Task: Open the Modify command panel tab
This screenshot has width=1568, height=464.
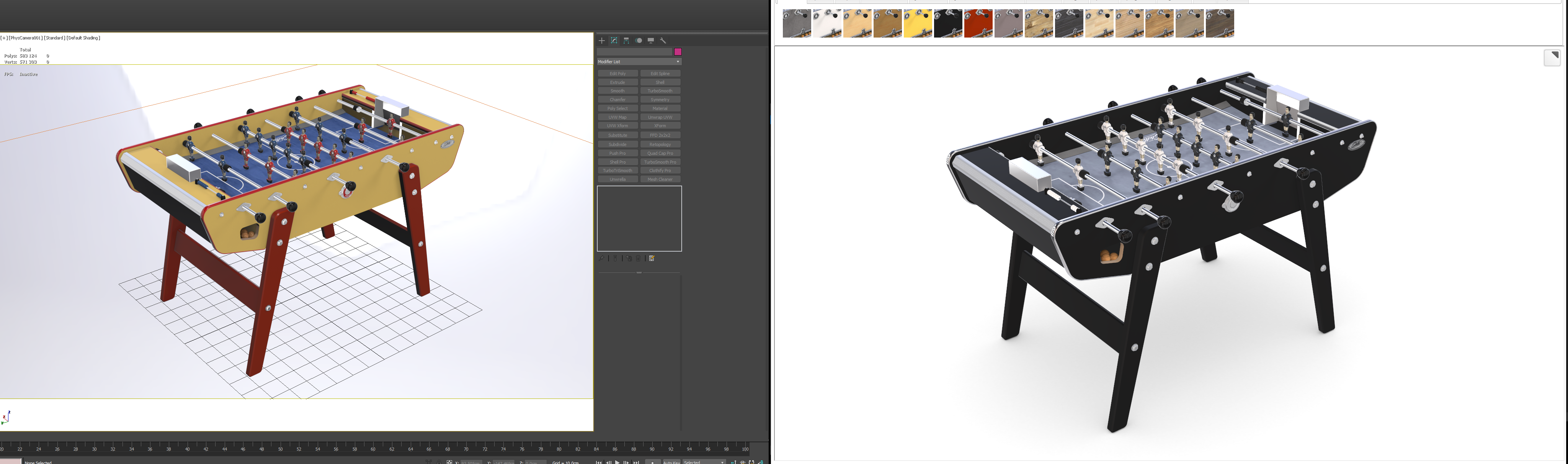Action: (x=614, y=40)
